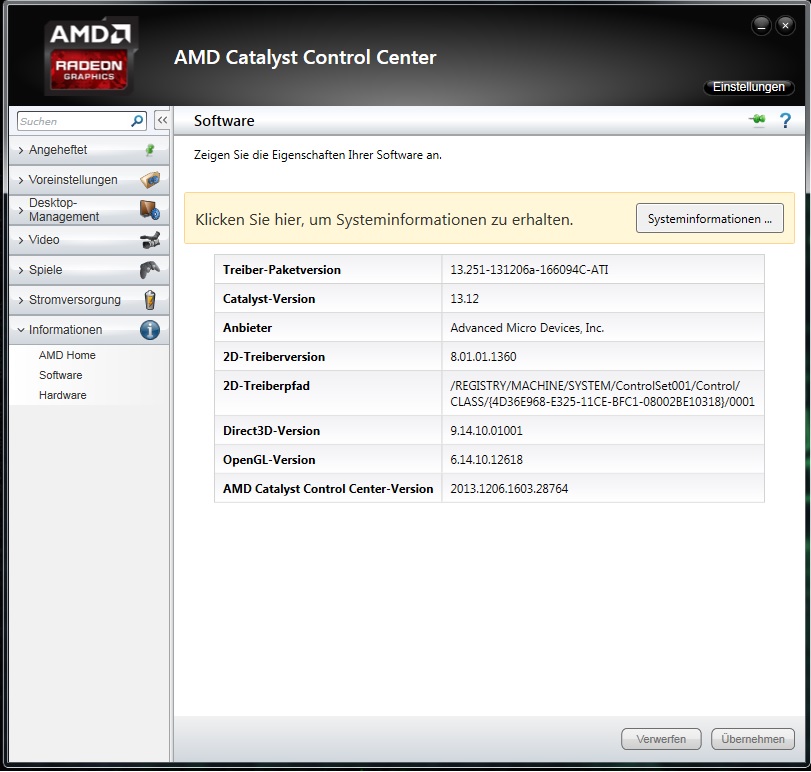Click the OpenGL-Version label
Image resolution: width=811 pixels, height=772 pixels.
click(269, 460)
